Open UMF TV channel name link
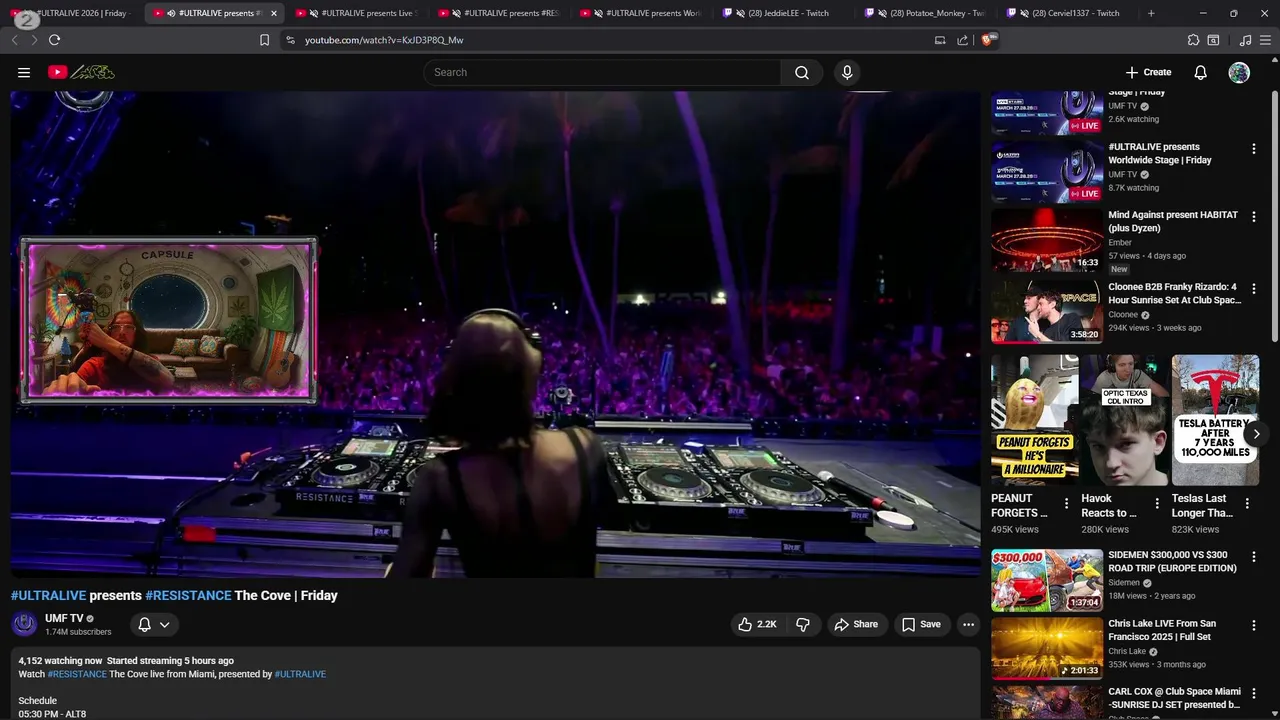Viewport: 1280px width, 720px height. [64, 618]
